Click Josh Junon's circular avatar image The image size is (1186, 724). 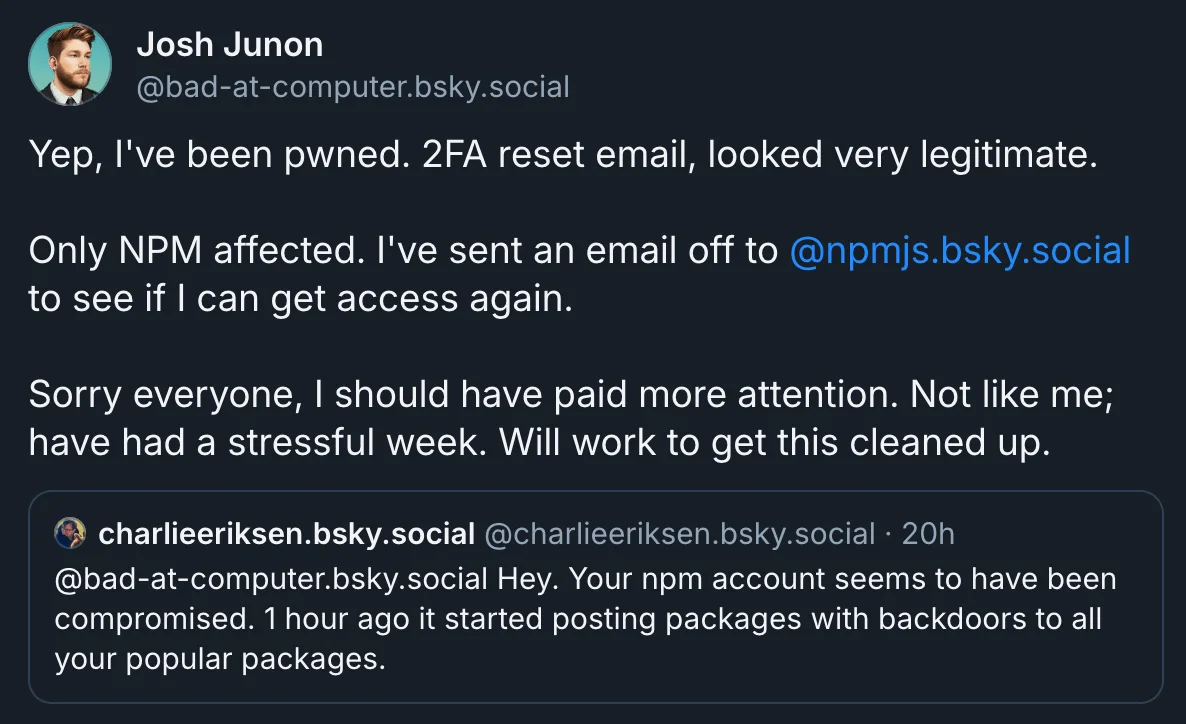tap(70, 63)
